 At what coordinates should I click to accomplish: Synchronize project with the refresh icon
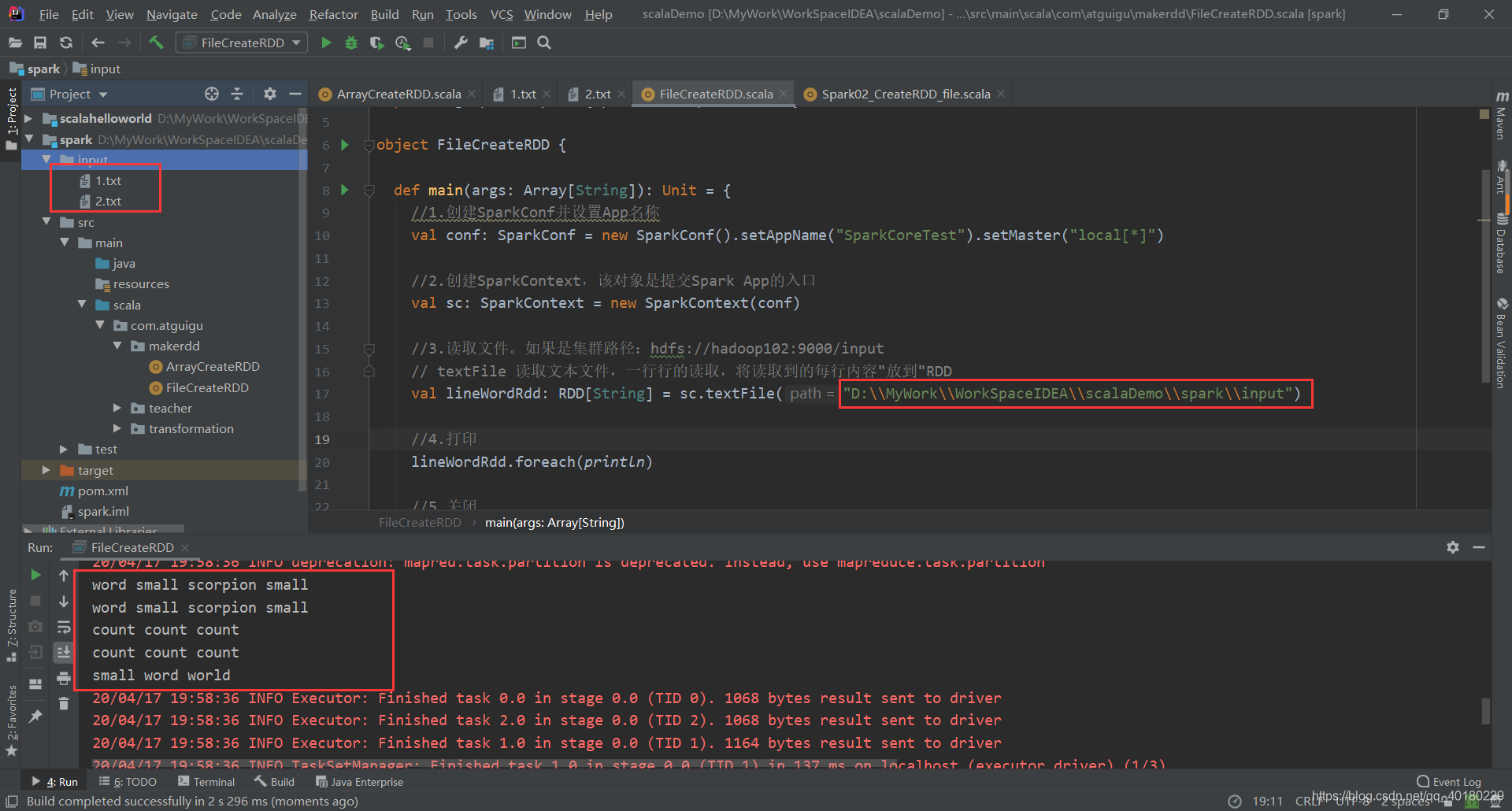pos(66,43)
